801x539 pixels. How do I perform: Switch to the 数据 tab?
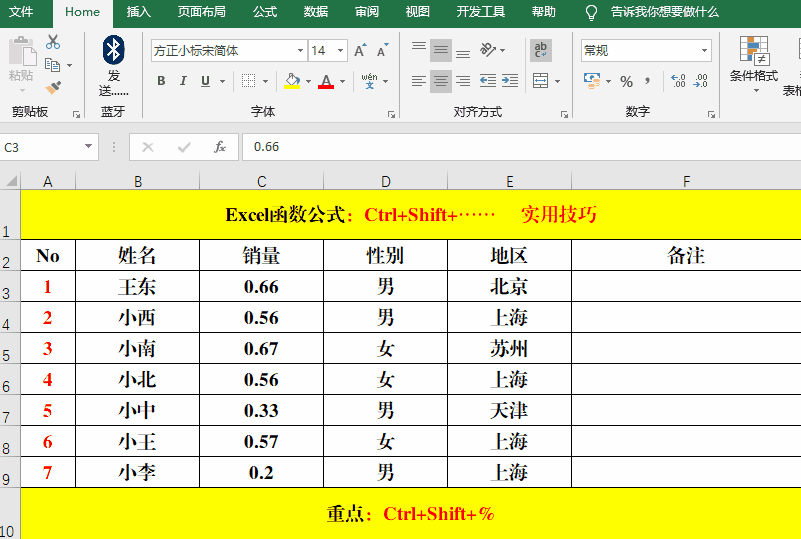pos(316,12)
